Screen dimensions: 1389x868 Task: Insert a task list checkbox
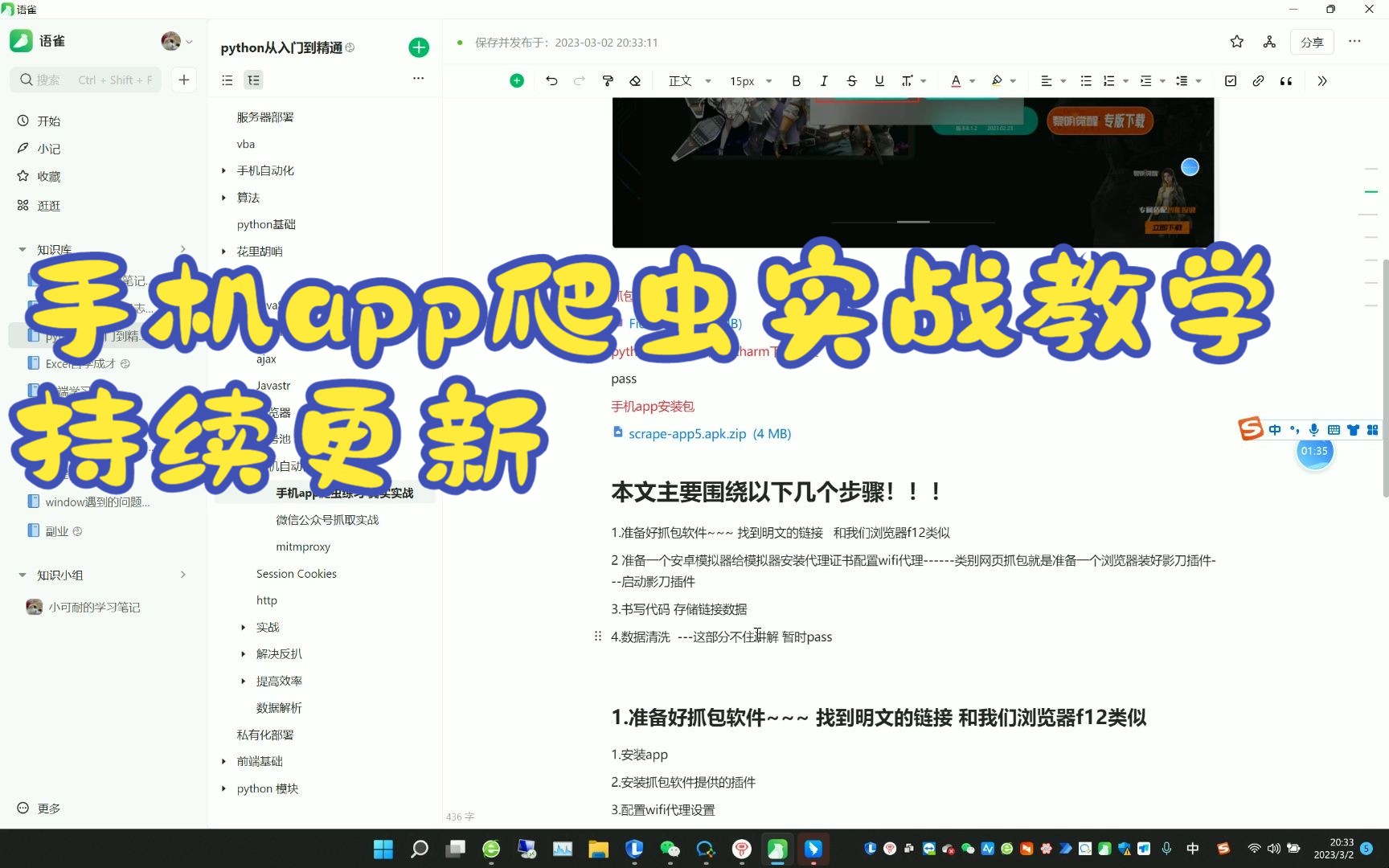[1230, 80]
